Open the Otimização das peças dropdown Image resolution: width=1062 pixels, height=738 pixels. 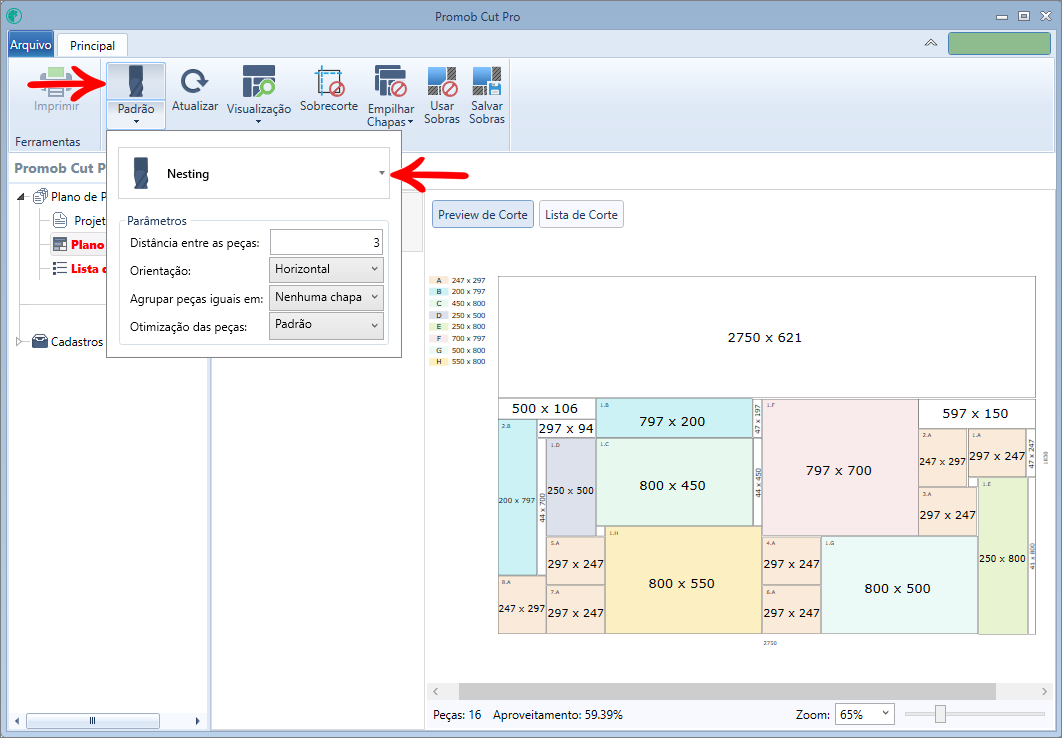326,325
